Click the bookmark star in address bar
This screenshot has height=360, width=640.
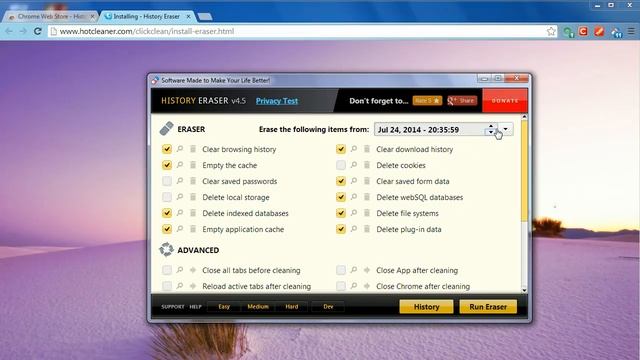pos(551,31)
